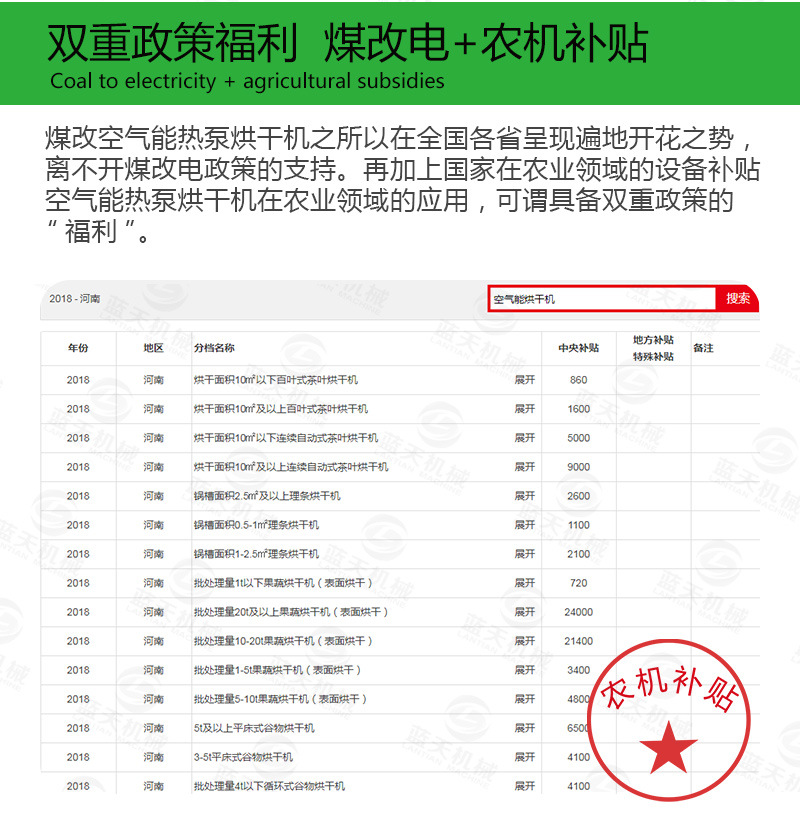
Task: Click the 2018 - 河南 filter label
Action: coord(75,299)
